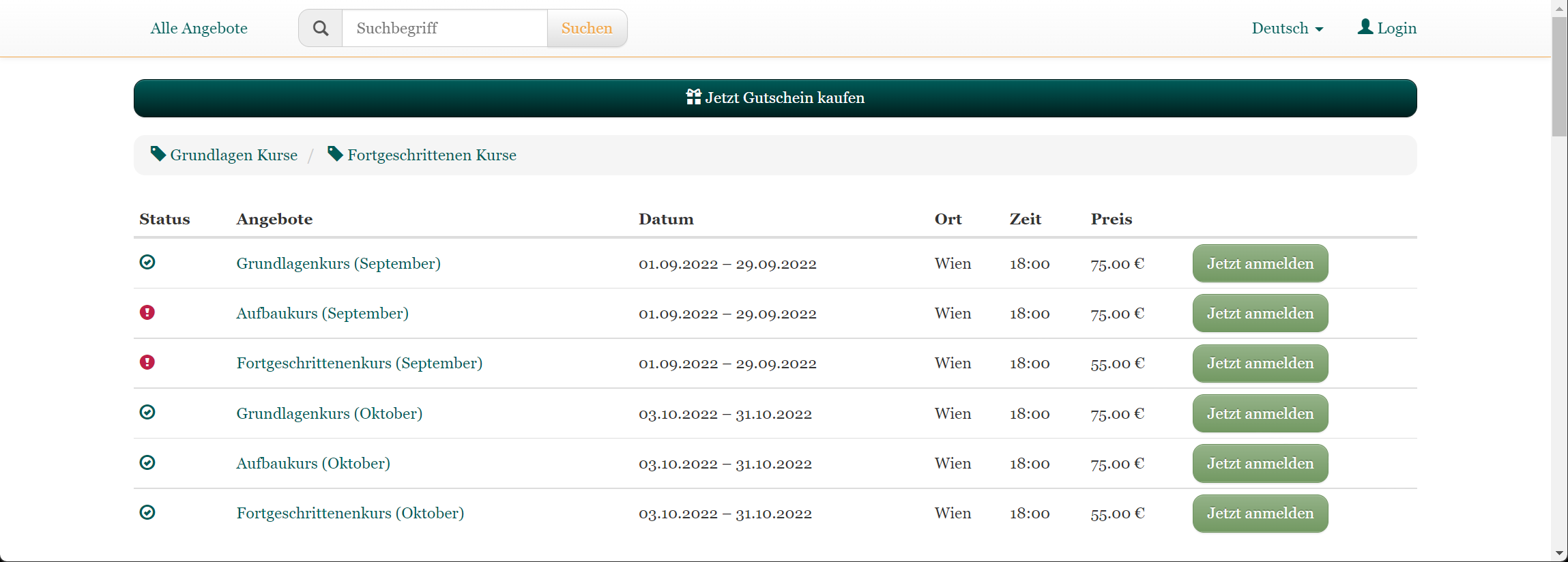Viewport: 1568px width, 562px height.
Task: Click green check status for Aufbaukurs (Oktober)
Action: [147, 462]
